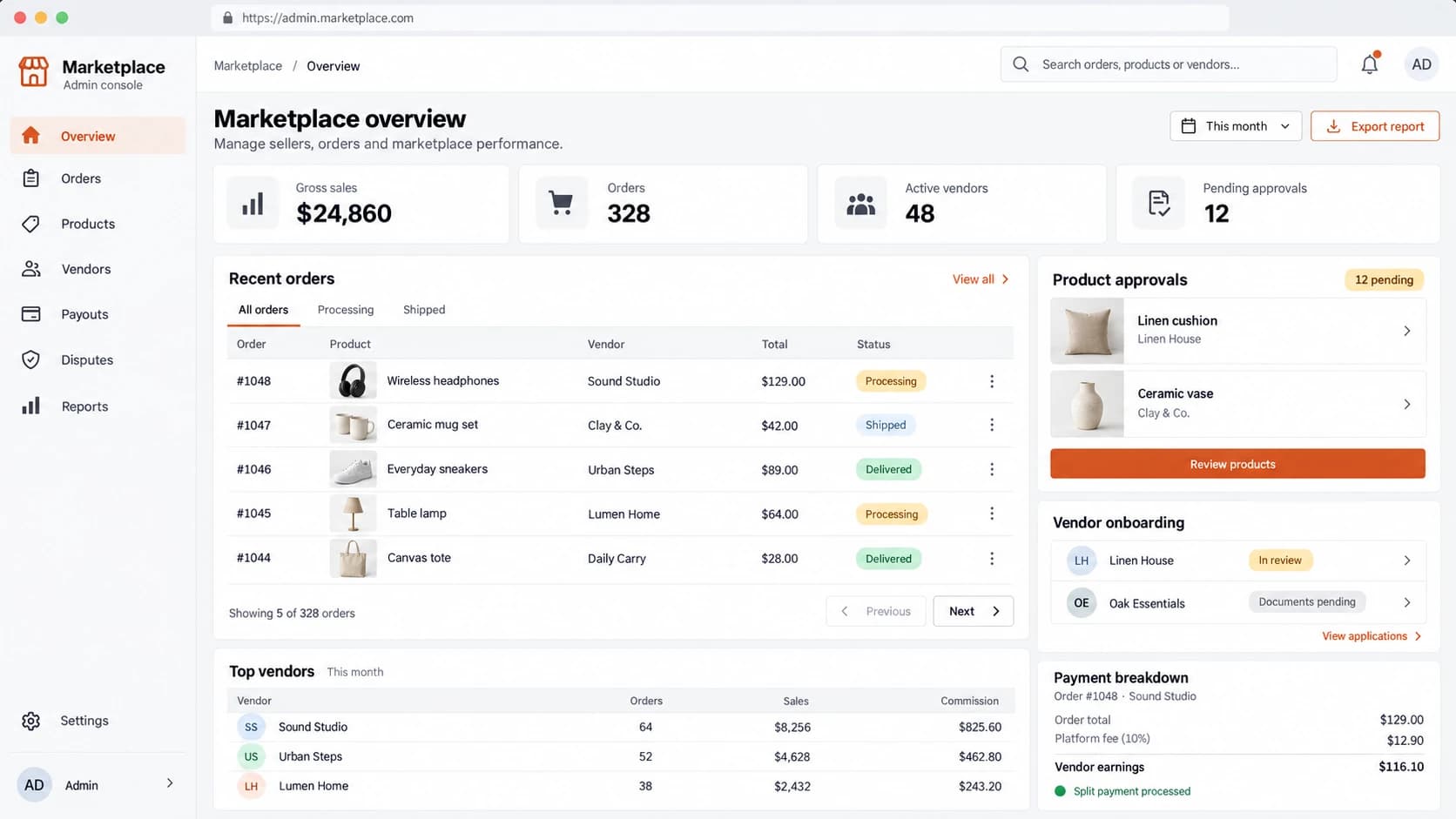
Task: Click Marketplace in the breadcrumb
Action: 248,66
